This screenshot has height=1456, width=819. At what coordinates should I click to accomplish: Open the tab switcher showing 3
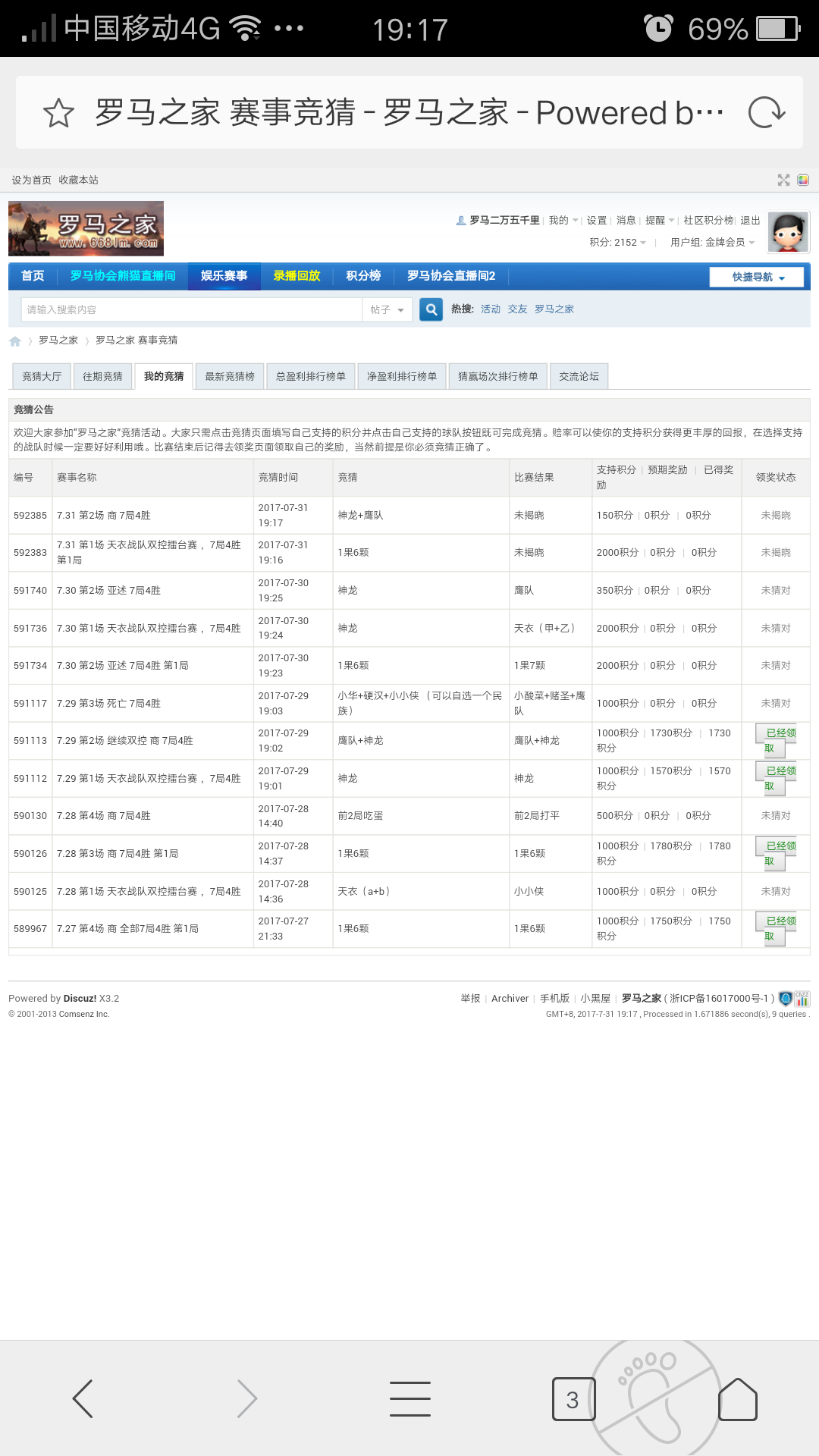coord(573,1399)
